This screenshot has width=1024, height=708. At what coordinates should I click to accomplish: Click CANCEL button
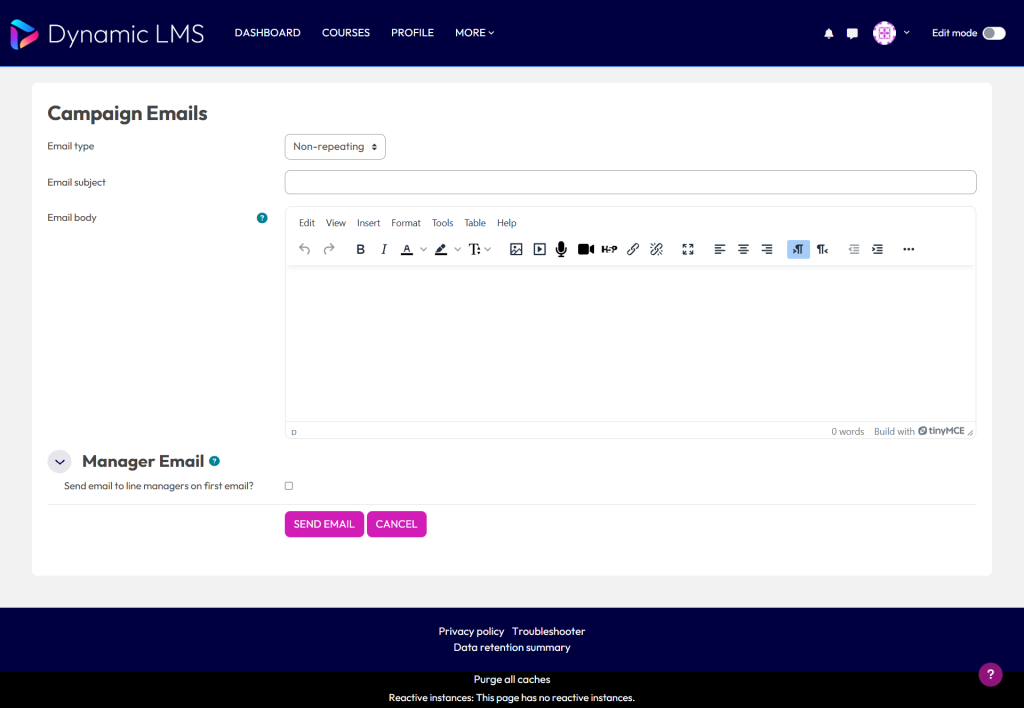tap(396, 524)
